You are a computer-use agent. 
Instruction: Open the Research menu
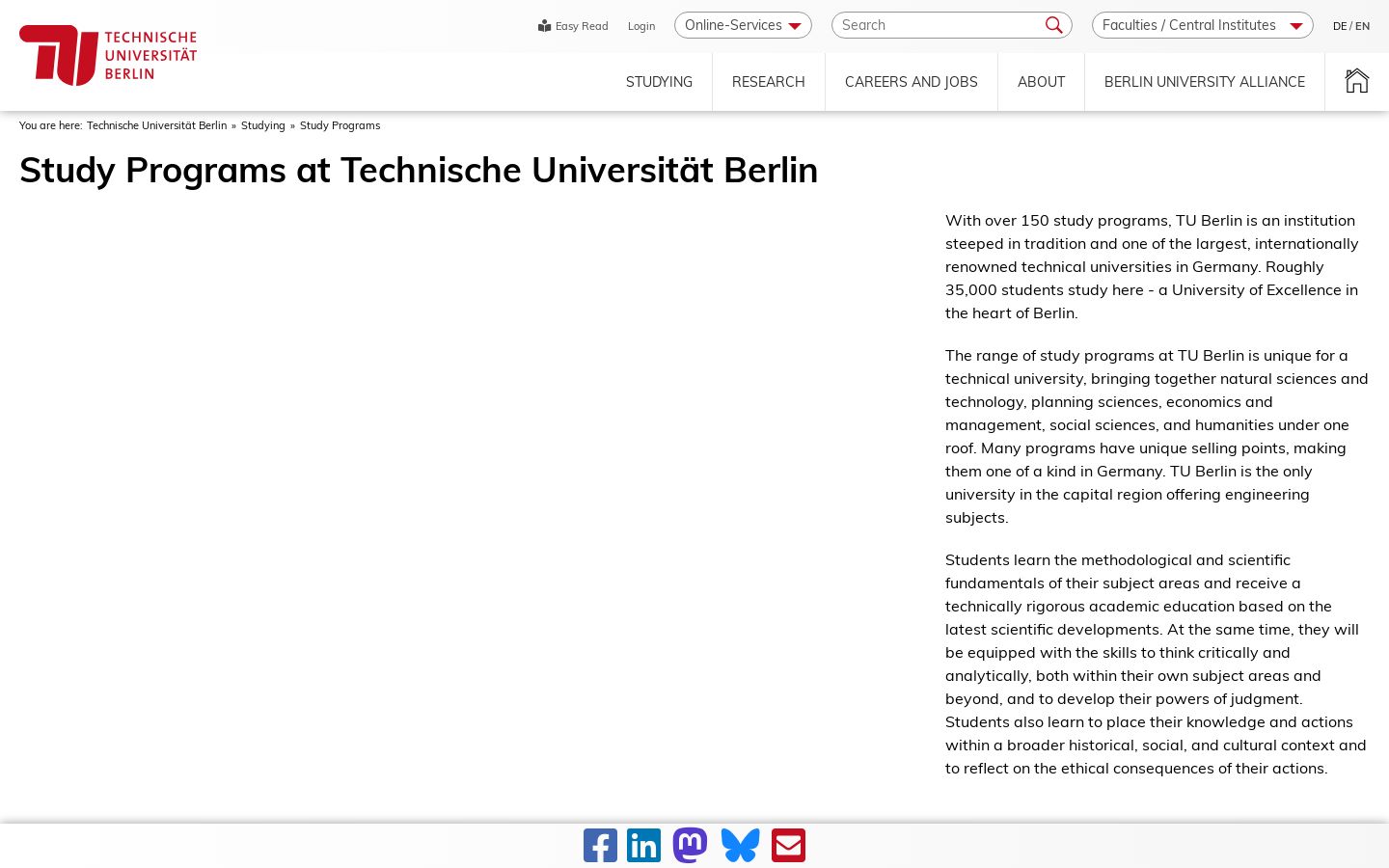[x=768, y=82]
